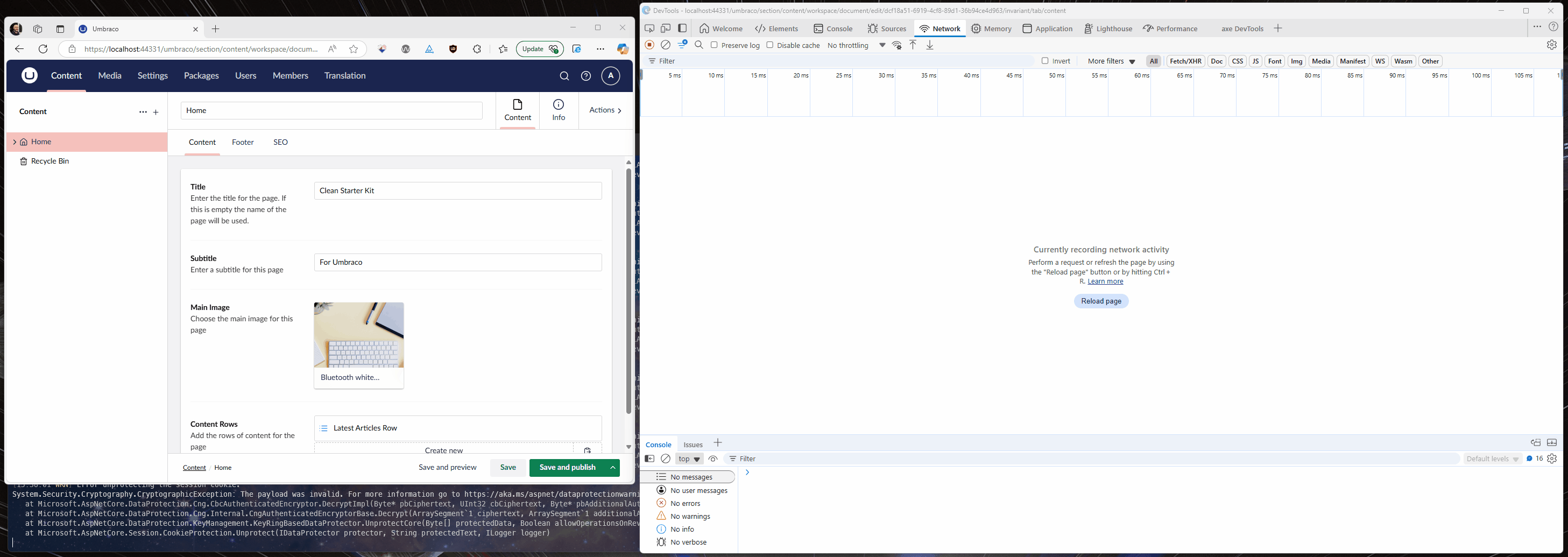Stop recording network log in DevTools

click(x=649, y=45)
